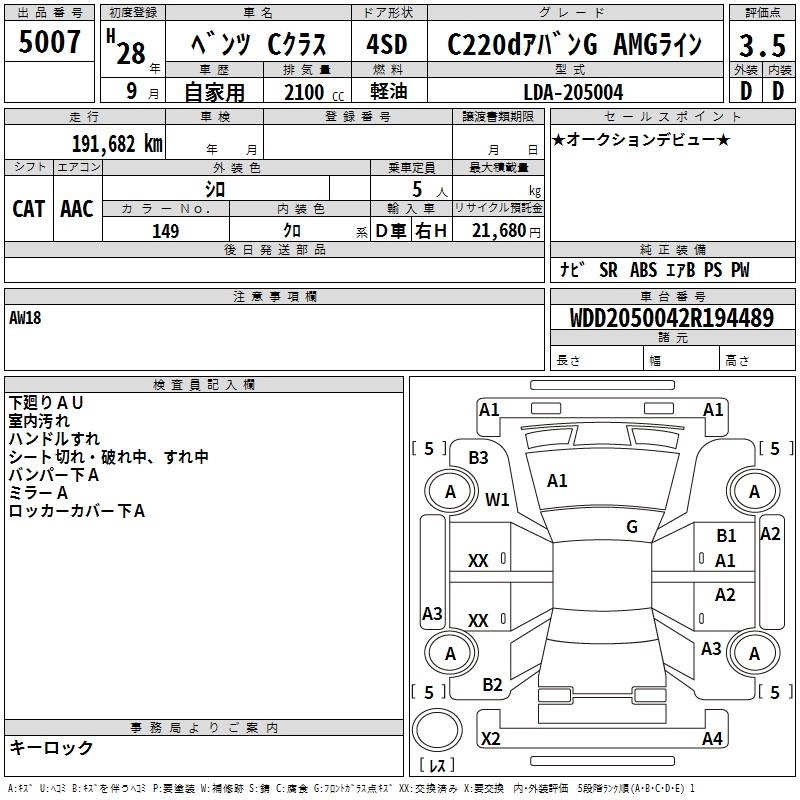Select chassis number WDD2050042R194489
This screenshot has width=800, height=800.
672,318
